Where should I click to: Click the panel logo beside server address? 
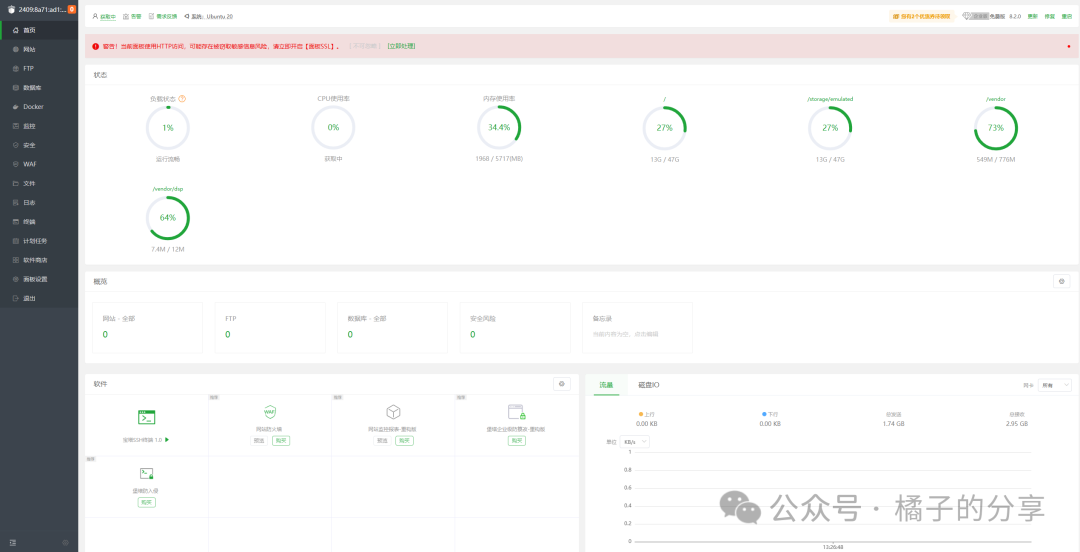click(x=11, y=9)
